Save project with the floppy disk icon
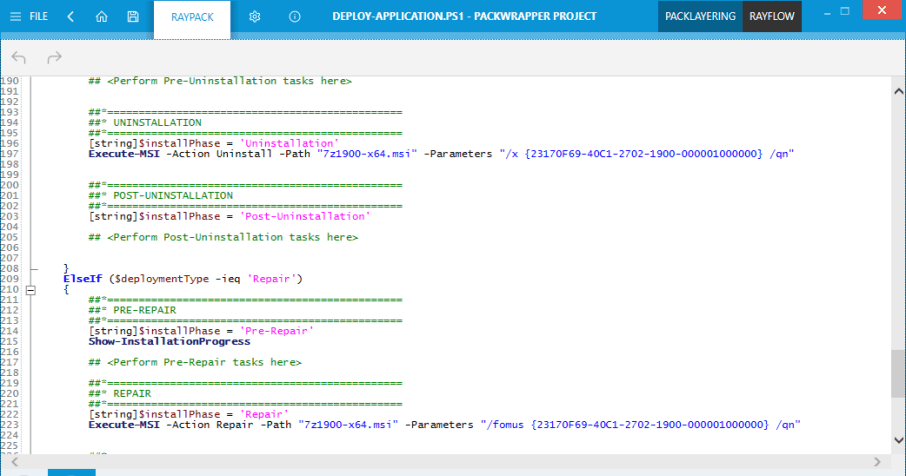This screenshot has height=476, width=906. [133, 16]
